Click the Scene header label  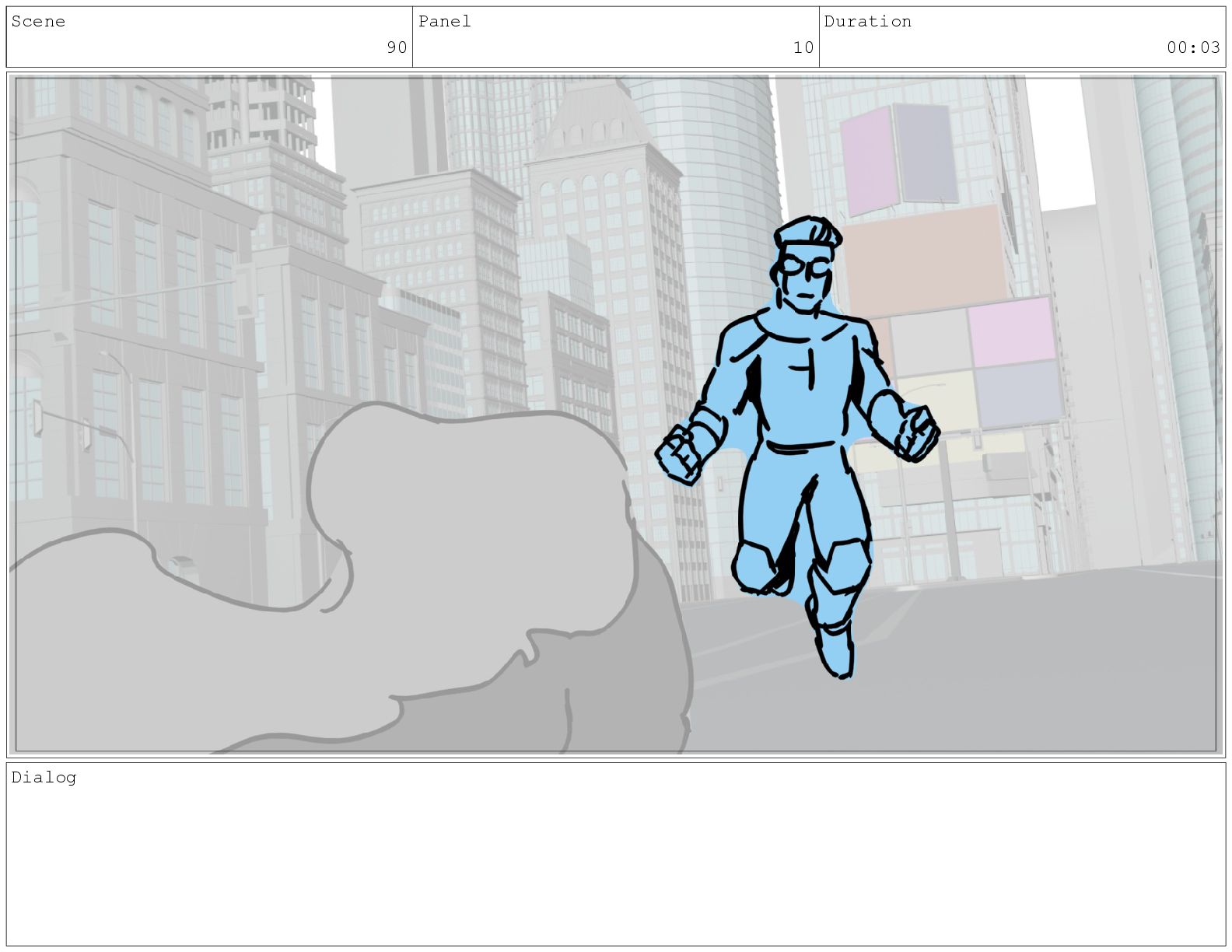(38, 22)
